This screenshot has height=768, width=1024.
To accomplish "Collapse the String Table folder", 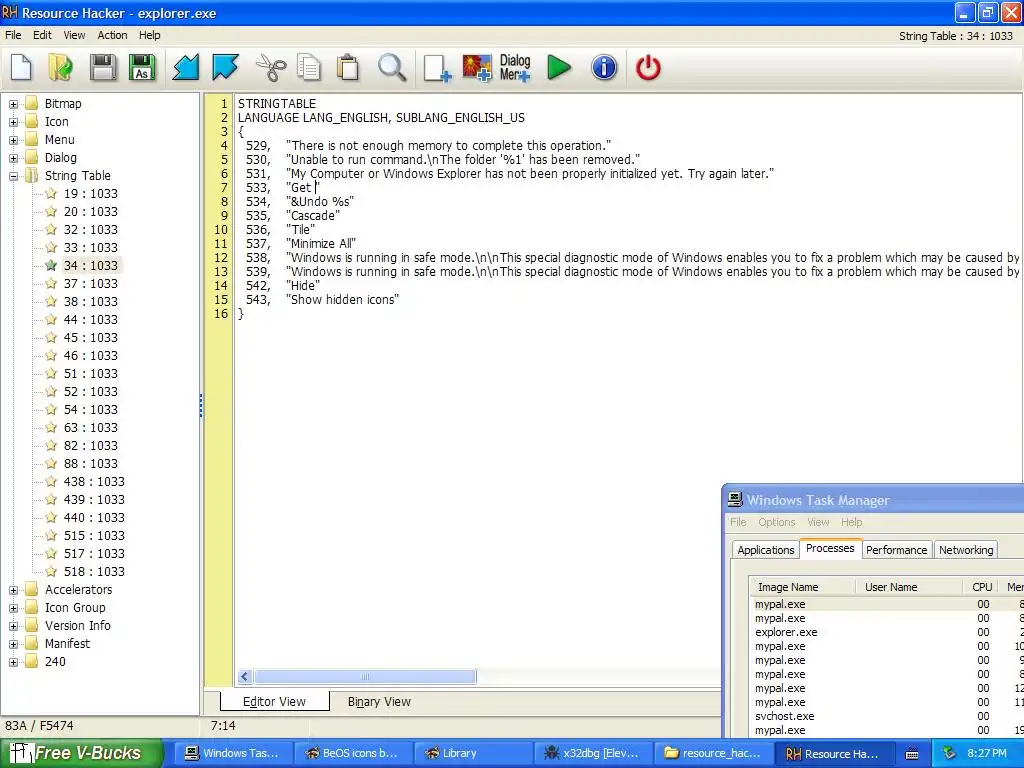I will click(13, 176).
